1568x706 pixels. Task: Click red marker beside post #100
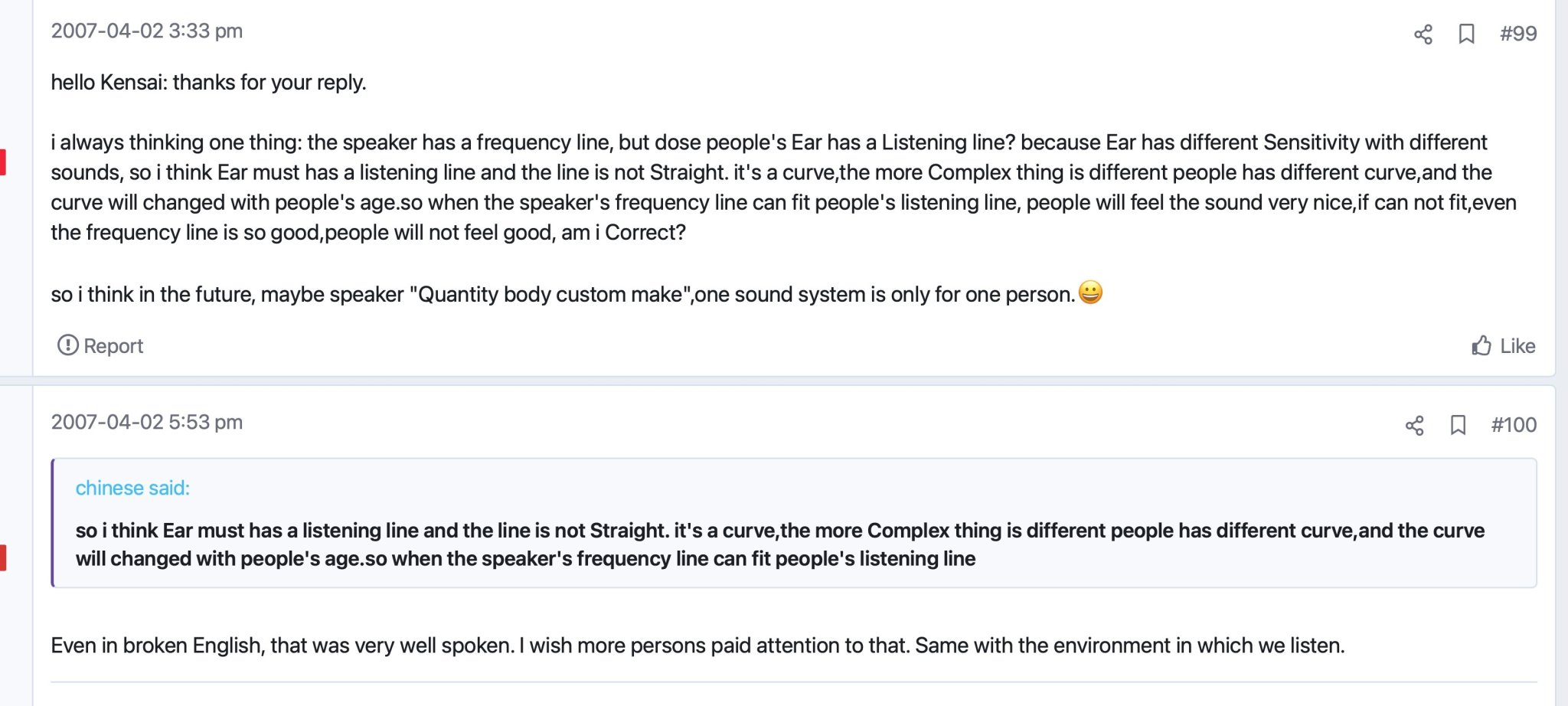(3, 557)
